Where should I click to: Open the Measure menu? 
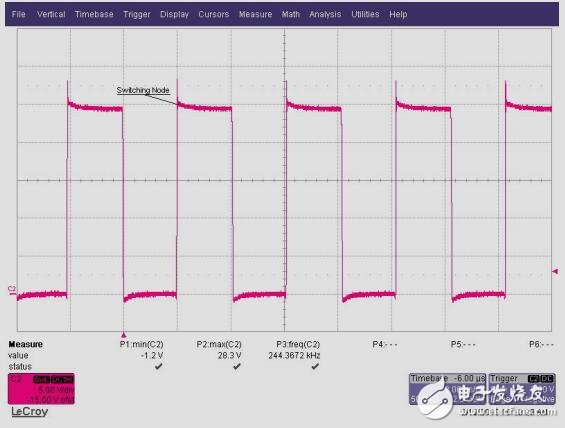coord(255,14)
